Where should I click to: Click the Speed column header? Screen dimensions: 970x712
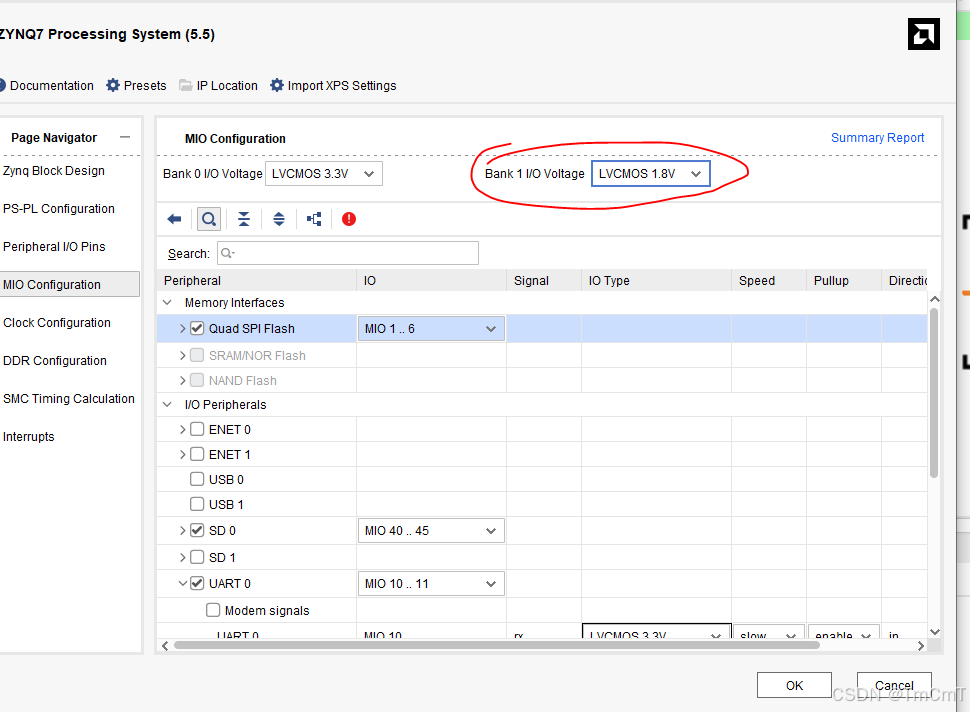coord(769,280)
